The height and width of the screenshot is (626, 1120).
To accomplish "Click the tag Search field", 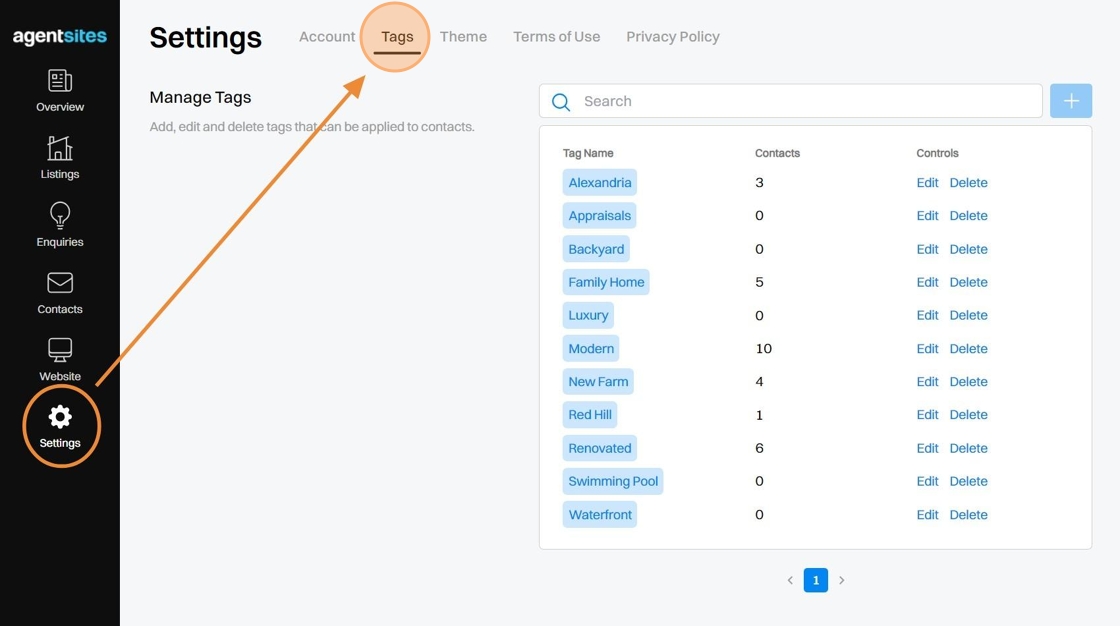I will [x=800, y=101].
